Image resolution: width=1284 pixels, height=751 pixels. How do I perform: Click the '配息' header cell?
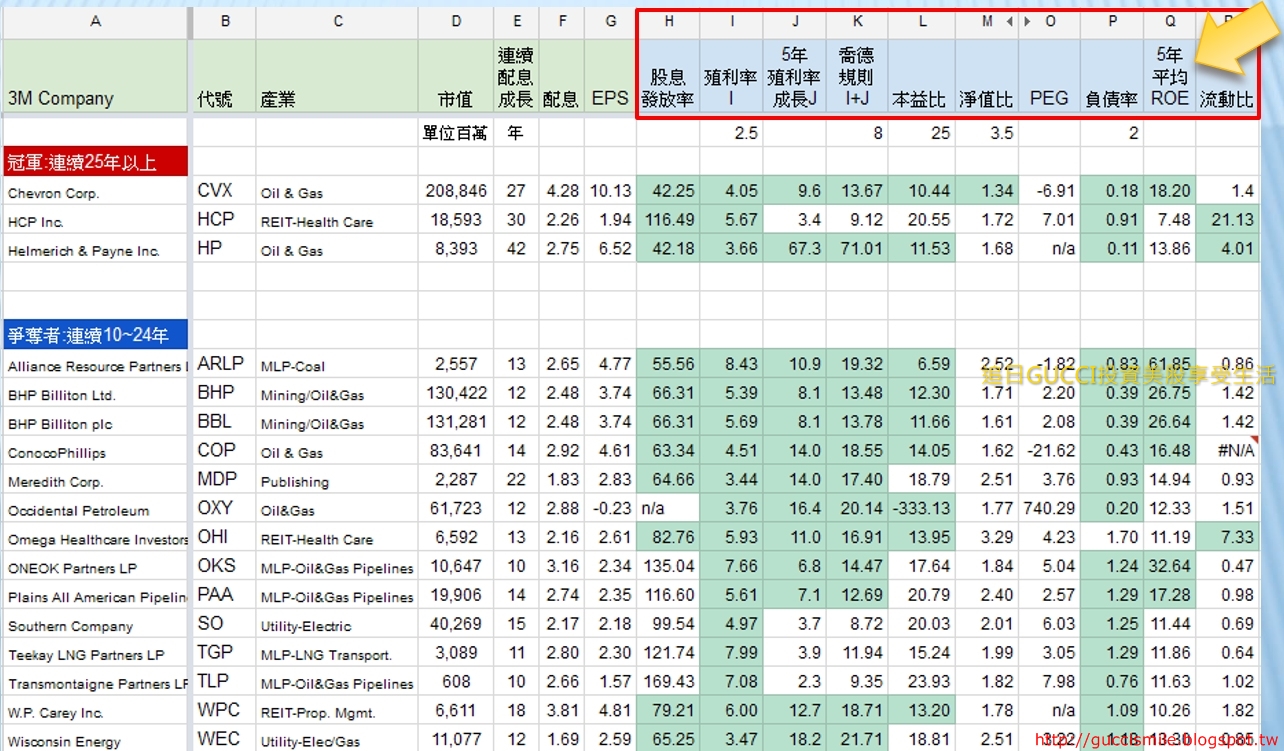point(561,76)
